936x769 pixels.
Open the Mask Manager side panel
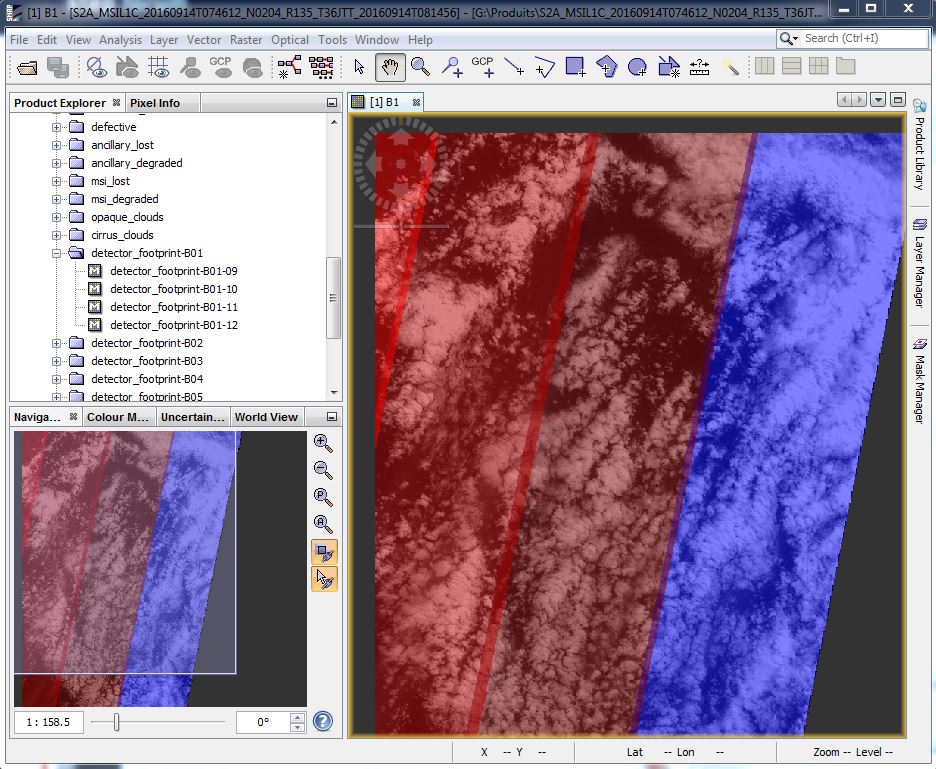tap(919, 381)
